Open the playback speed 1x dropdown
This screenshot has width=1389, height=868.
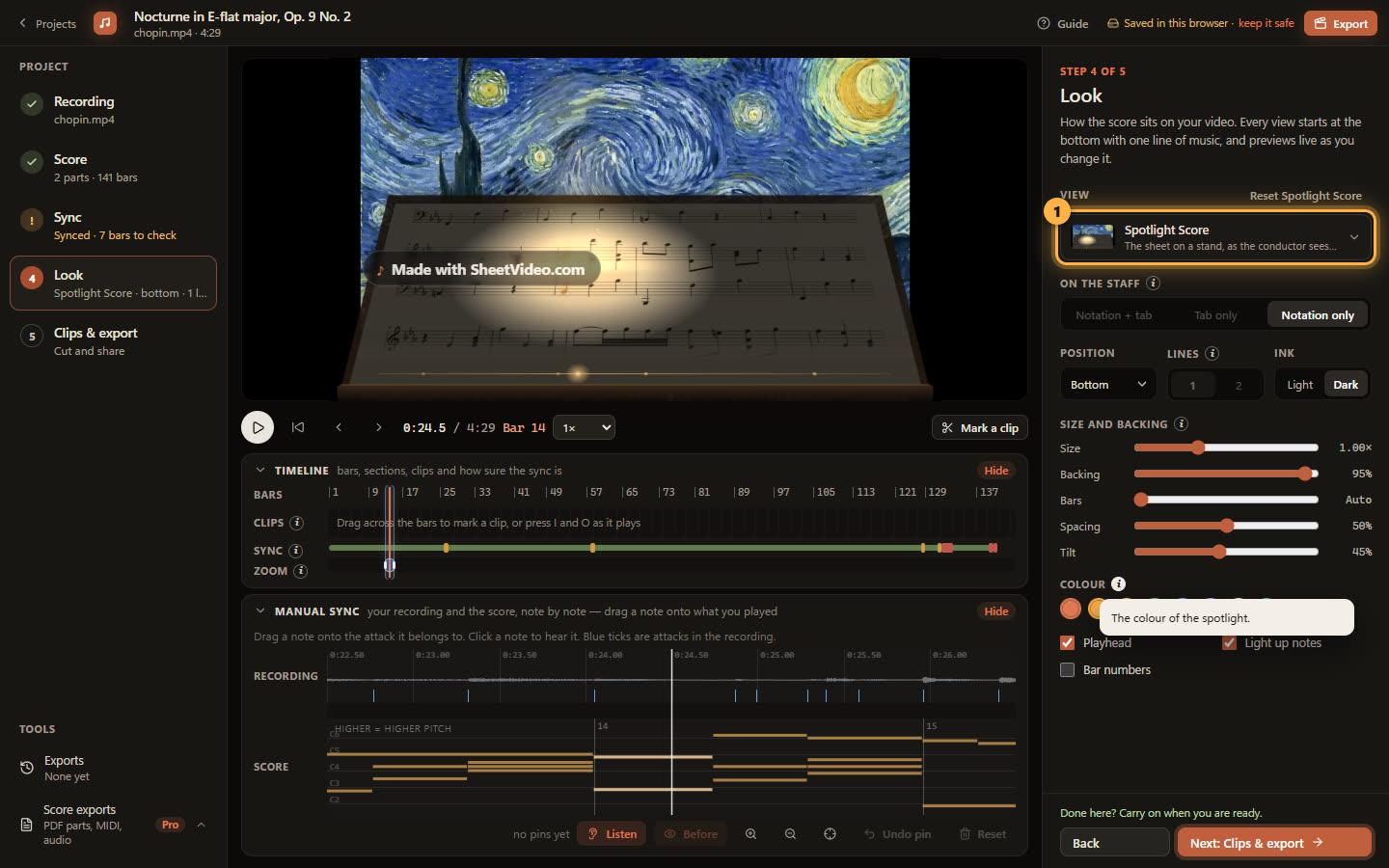point(584,427)
